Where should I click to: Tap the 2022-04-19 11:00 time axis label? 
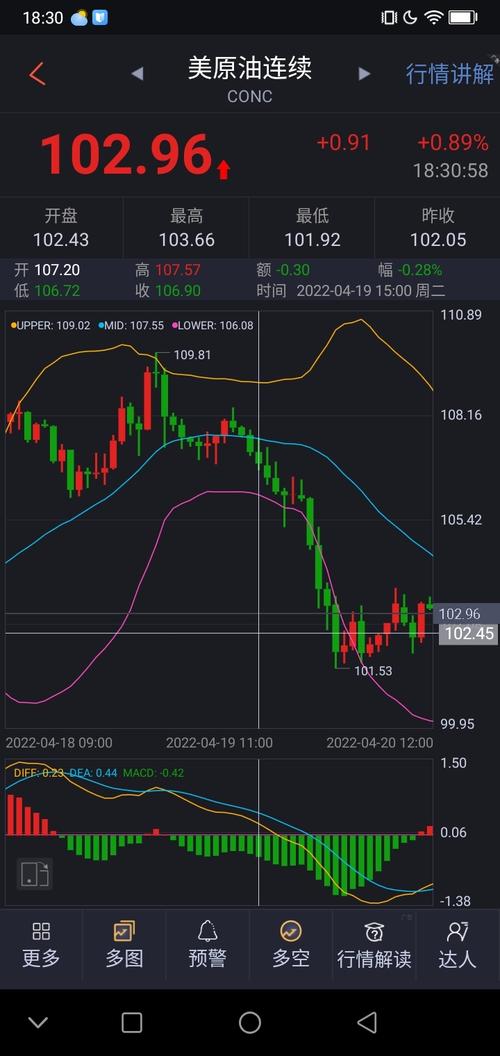219,743
